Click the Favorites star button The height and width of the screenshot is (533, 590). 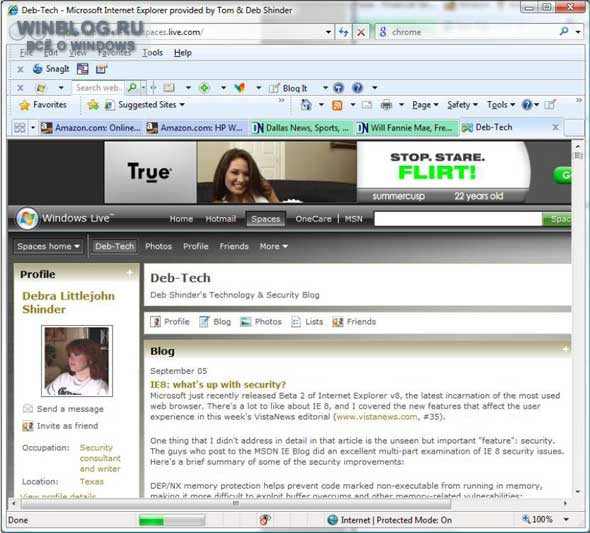[43, 105]
